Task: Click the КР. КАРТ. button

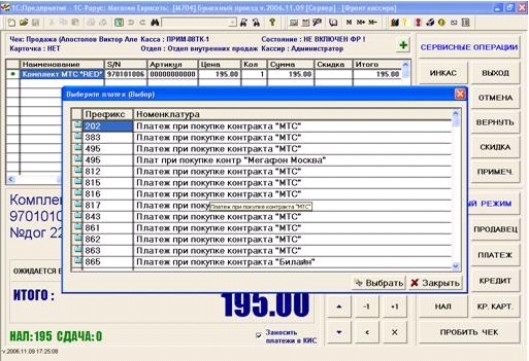Action: [x=495, y=306]
